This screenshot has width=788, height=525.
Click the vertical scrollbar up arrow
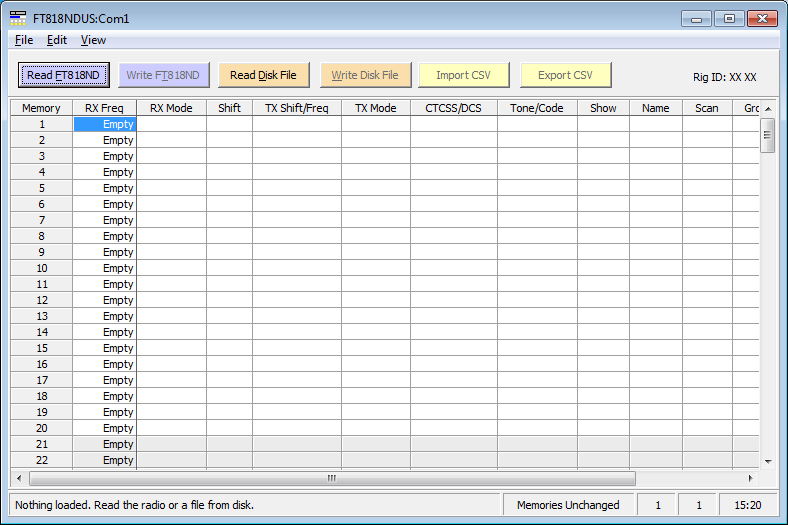pos(768,109)
